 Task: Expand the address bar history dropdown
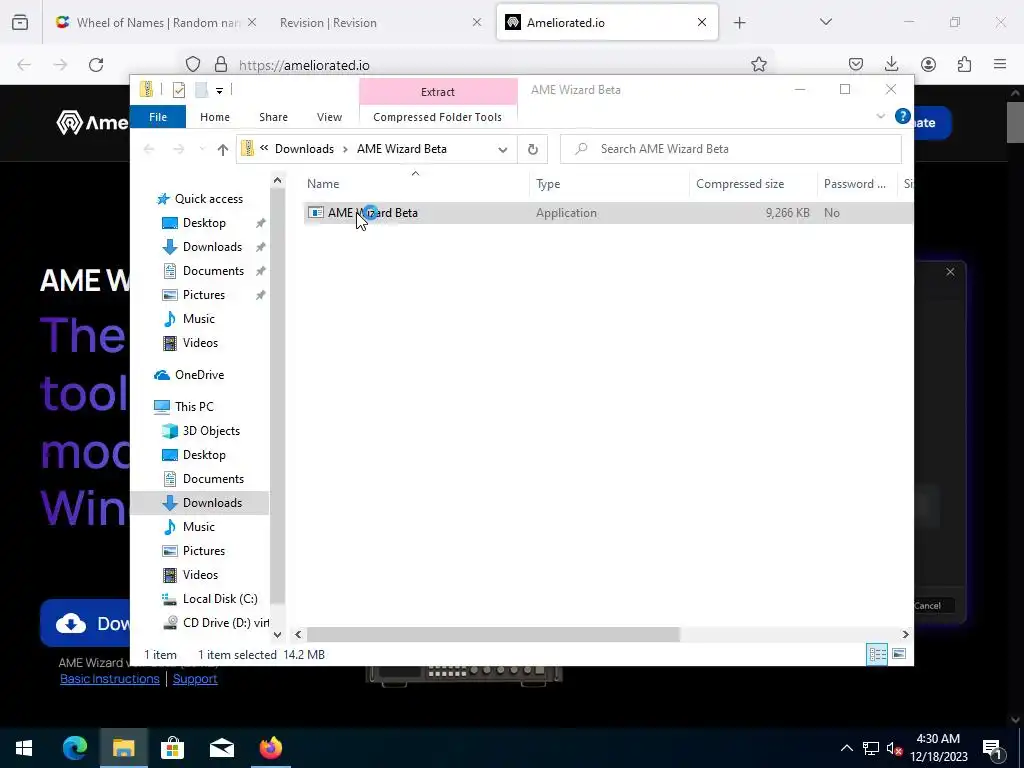502,150
